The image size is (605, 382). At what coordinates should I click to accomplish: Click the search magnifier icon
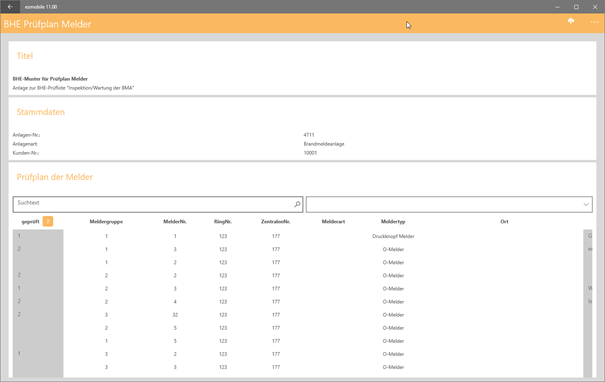point(297,204)
